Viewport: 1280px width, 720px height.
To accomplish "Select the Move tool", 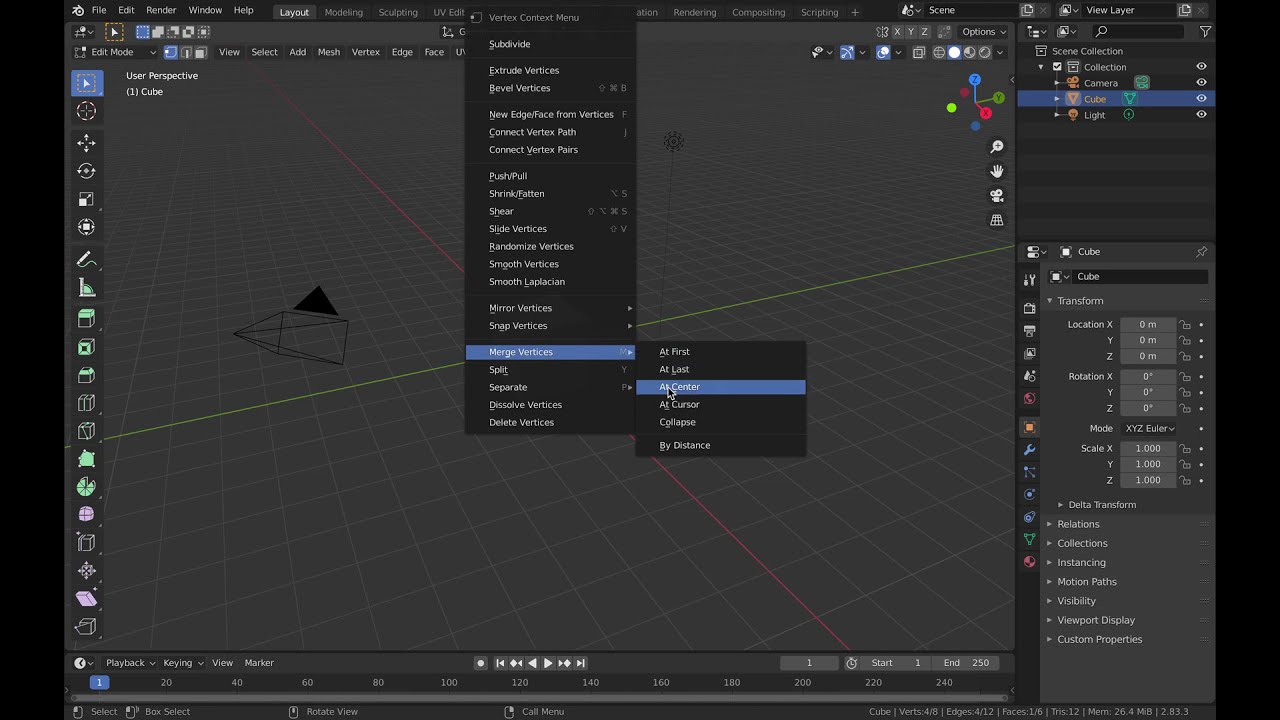I will pos(86,143).
